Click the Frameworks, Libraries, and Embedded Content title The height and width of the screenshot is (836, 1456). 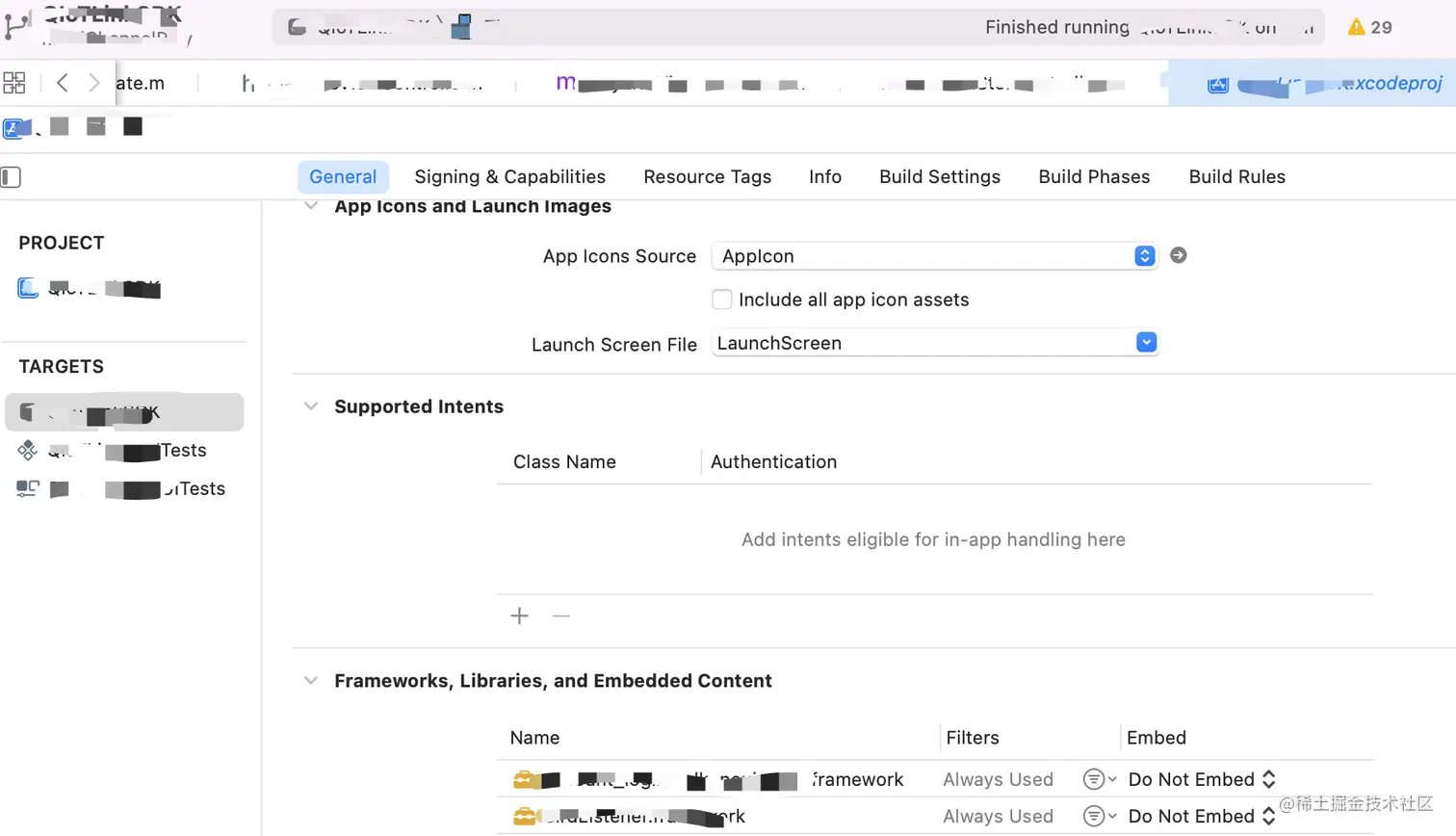click(x=553, y=681)
